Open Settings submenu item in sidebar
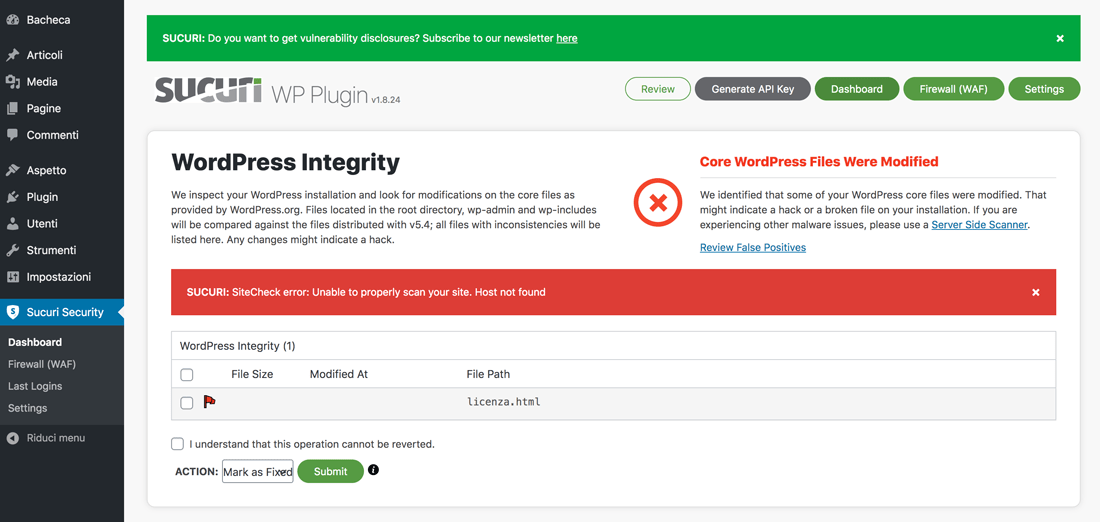The width and height of the screenshot is (1100, 522). click(27, 408)
